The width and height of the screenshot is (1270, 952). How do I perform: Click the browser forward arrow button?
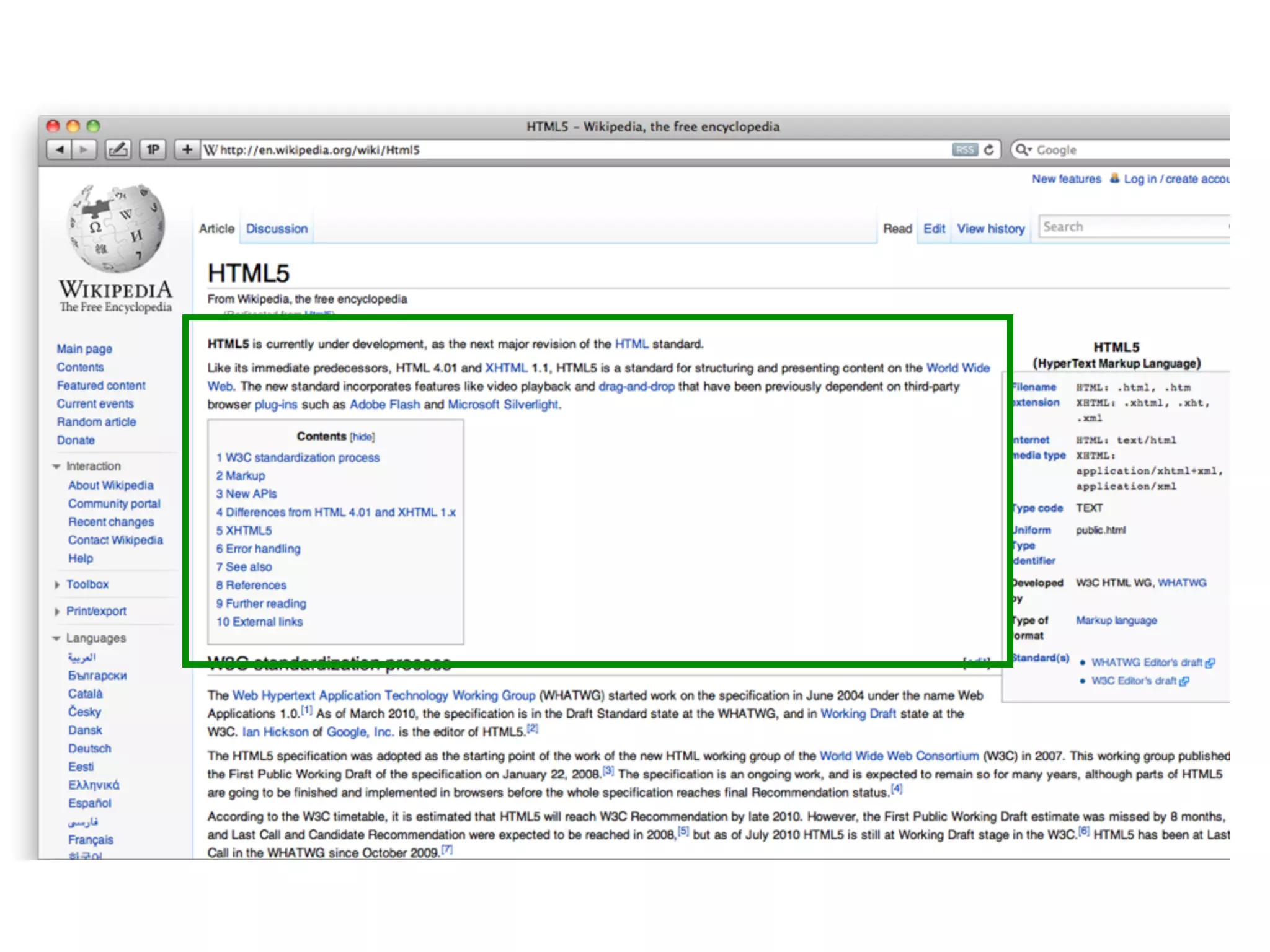coord(84,149)
